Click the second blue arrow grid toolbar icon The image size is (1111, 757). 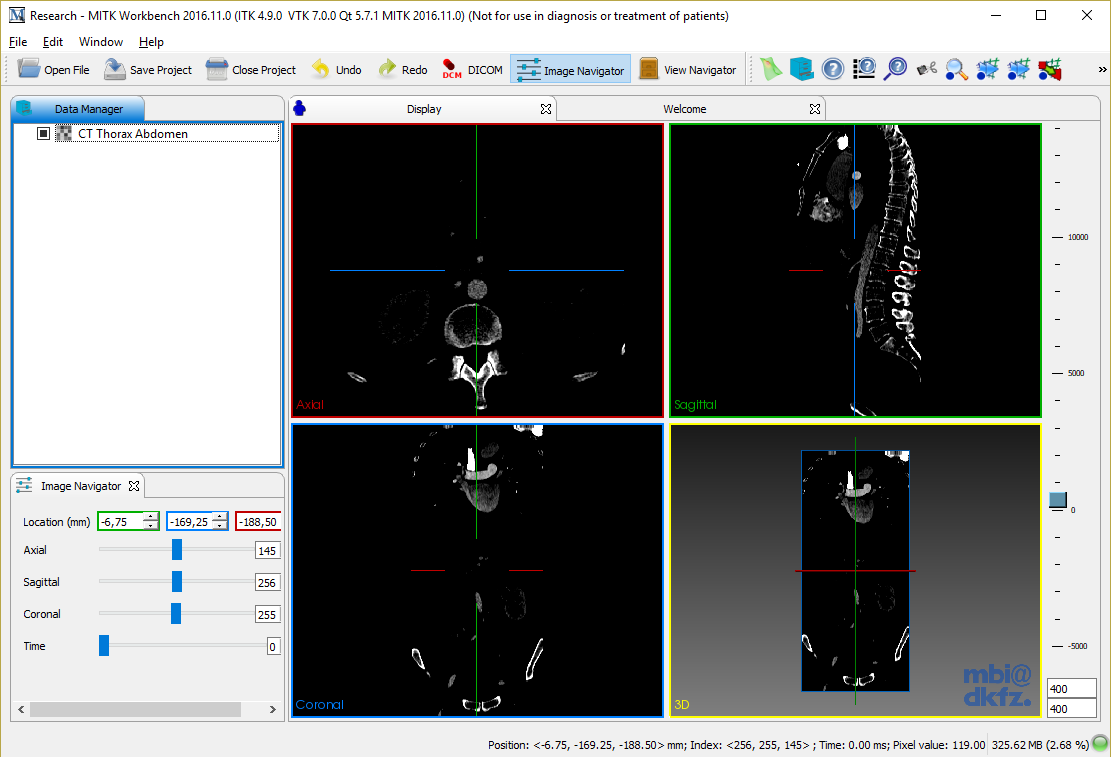(x=1018, y=69)
